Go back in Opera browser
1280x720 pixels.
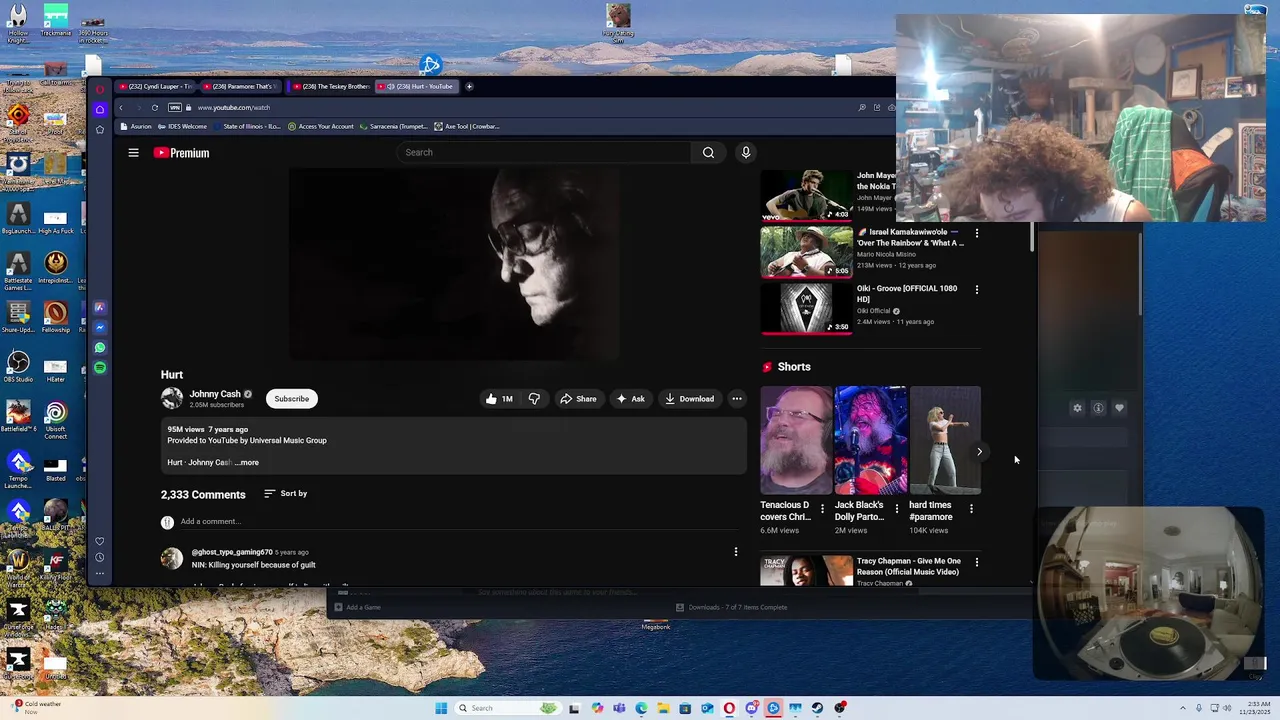pyautogui.click(x=121, y=107)
